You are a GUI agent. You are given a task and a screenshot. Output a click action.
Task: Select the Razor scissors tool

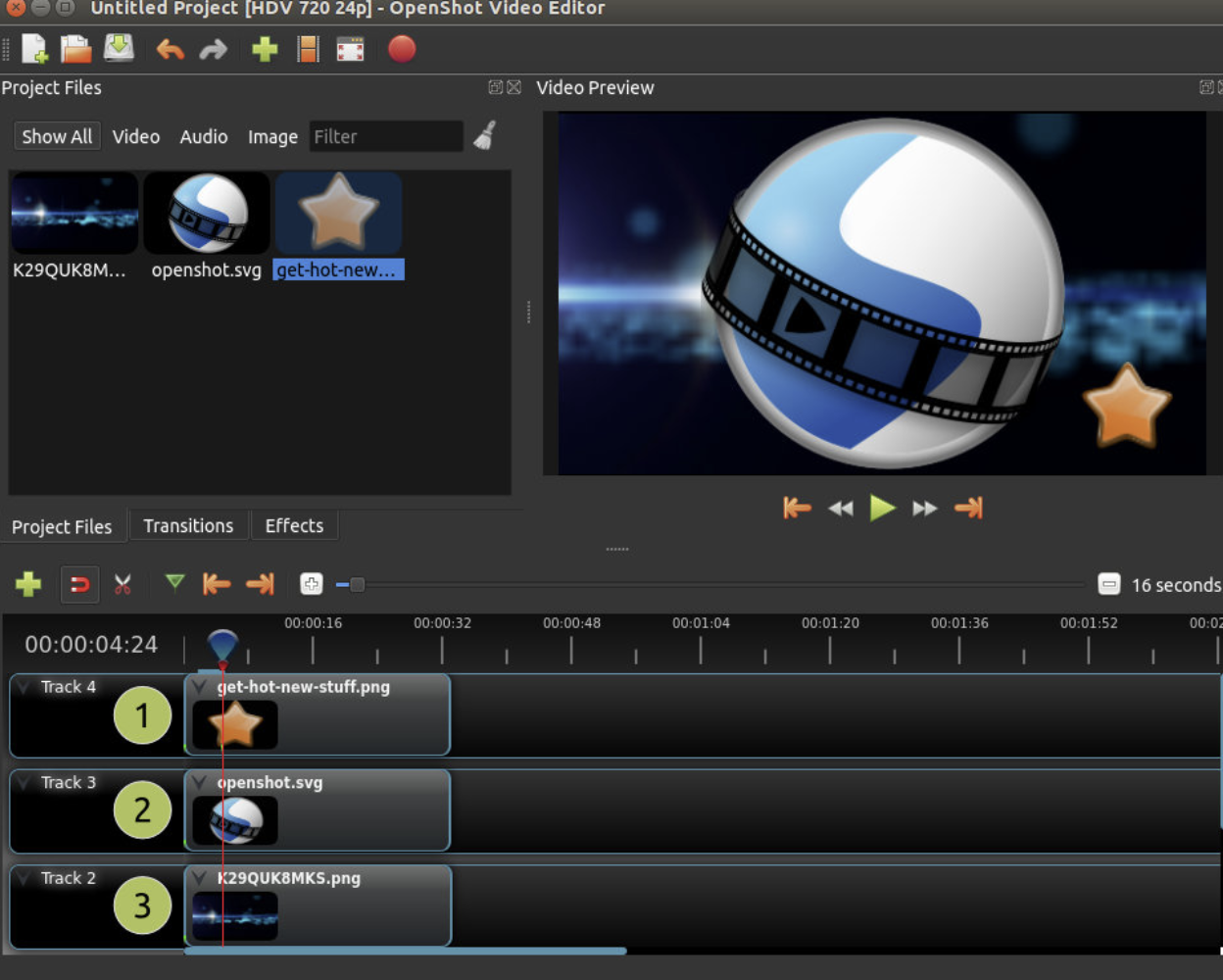pos(122,585)
